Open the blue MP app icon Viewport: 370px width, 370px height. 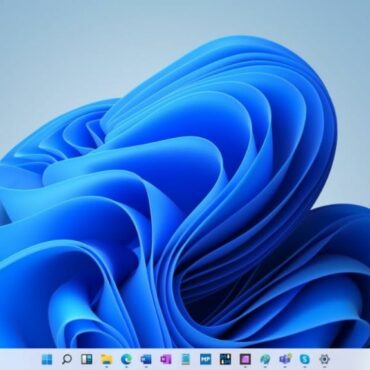coord(206,359)
